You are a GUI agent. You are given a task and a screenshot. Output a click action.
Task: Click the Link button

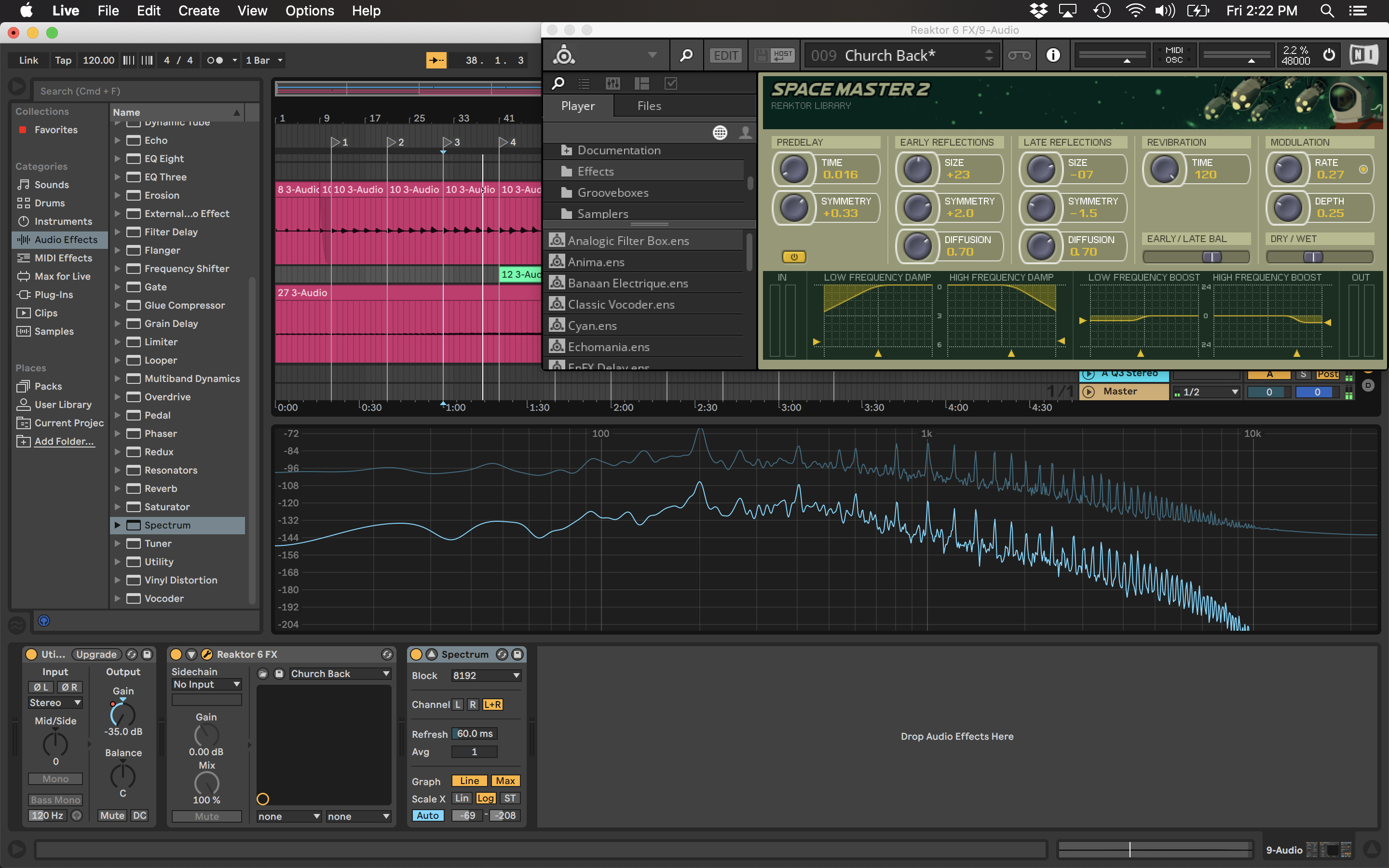29,60
